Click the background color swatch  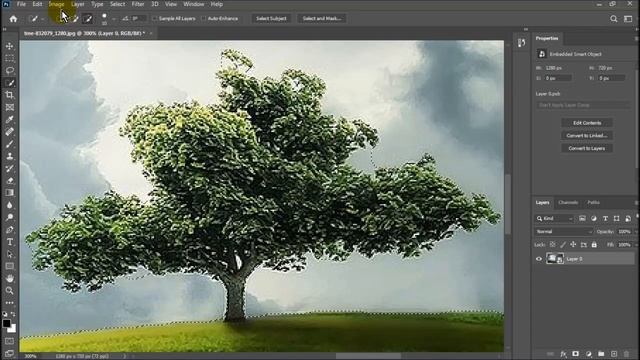click(13, 329)
